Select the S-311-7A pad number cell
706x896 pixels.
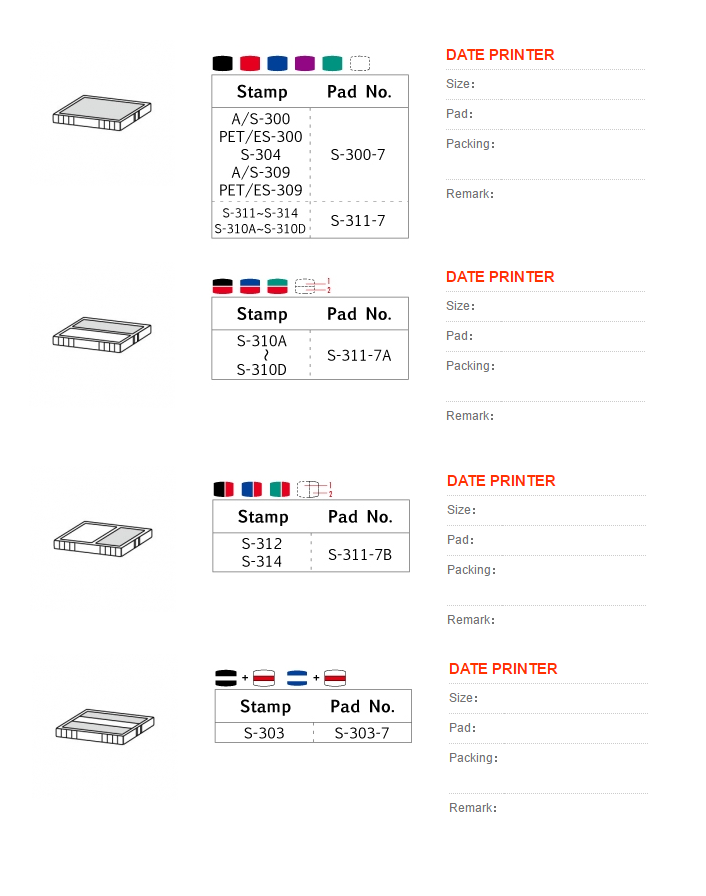pos(359,355)
